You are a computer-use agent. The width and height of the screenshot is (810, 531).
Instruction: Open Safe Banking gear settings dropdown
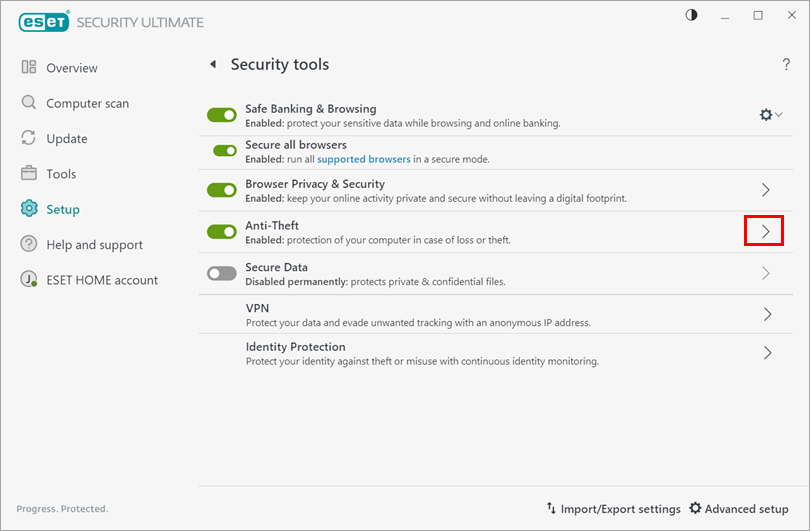[x=770, y=115]
